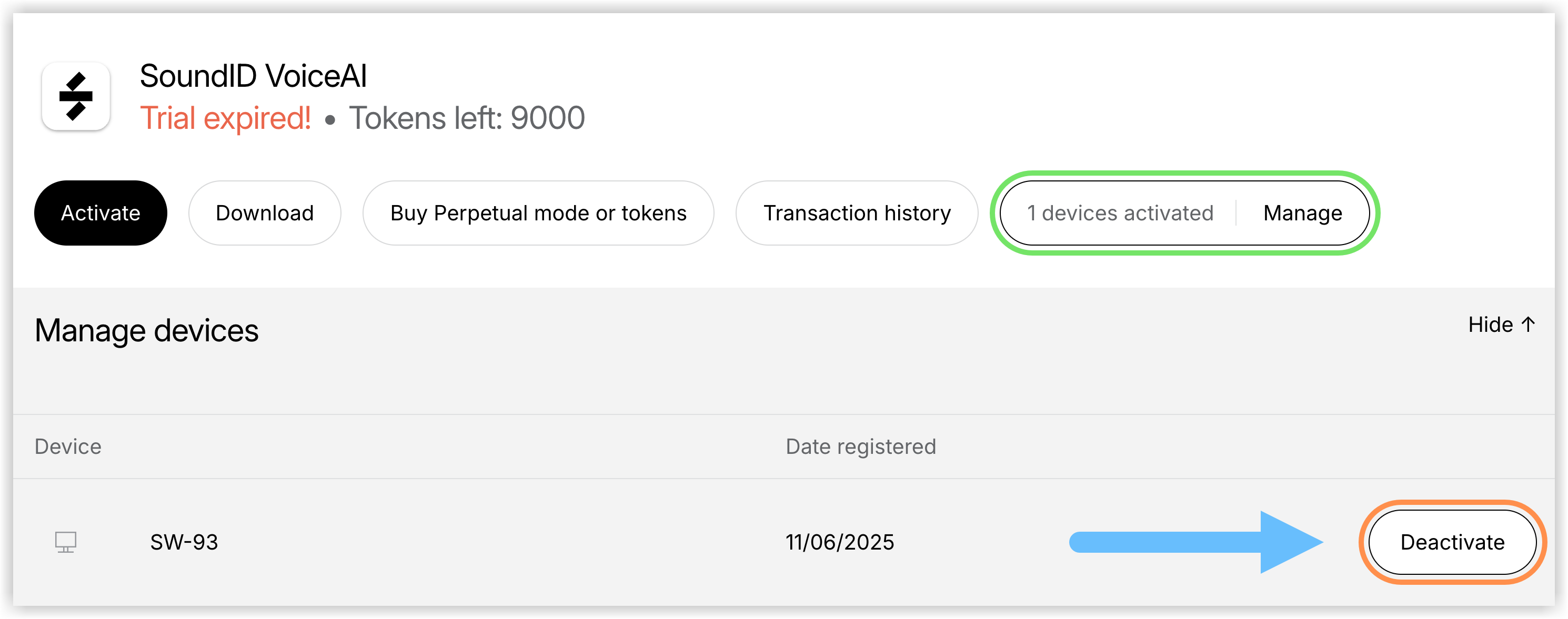Select the SW-93 device name
The width and height of the screenshot is (1568, 619).
click(x=185, y=542)
